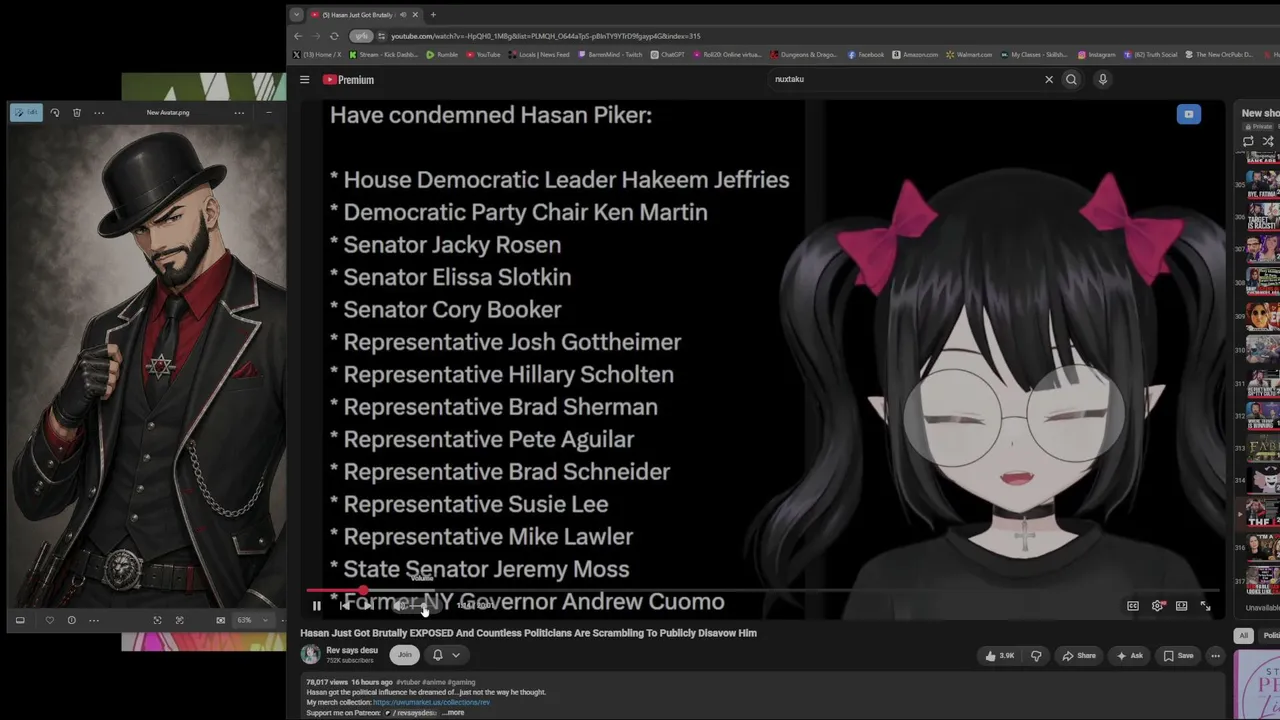Start voice search with the microphone
1280x720 pixels.
click(1103, 79)
